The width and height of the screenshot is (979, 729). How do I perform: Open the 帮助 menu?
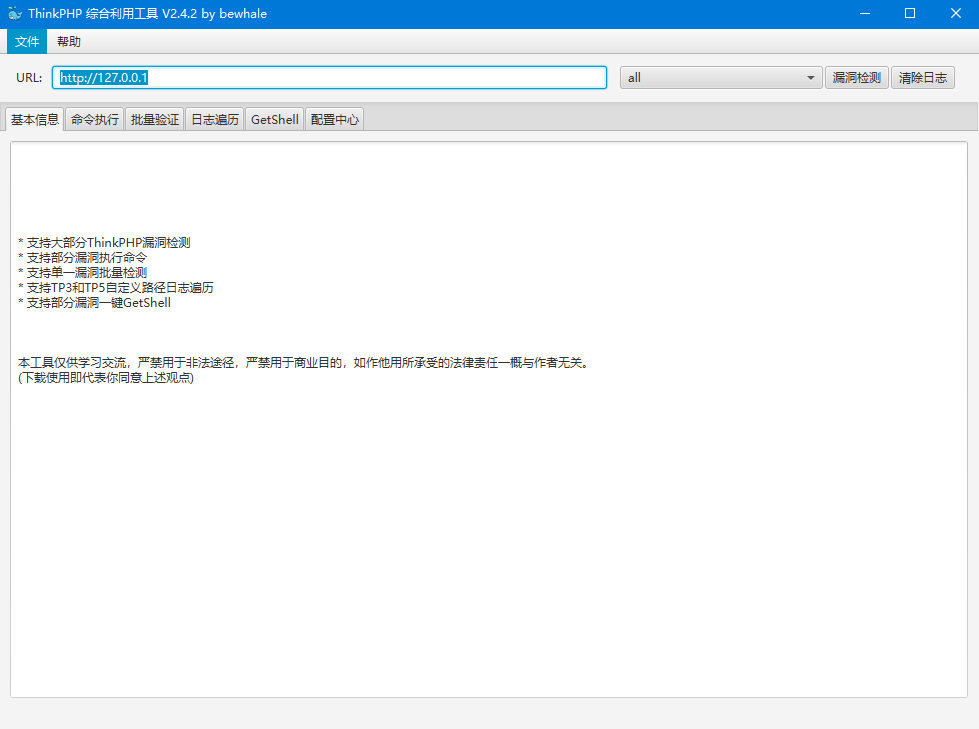click(x=69, y=41)
